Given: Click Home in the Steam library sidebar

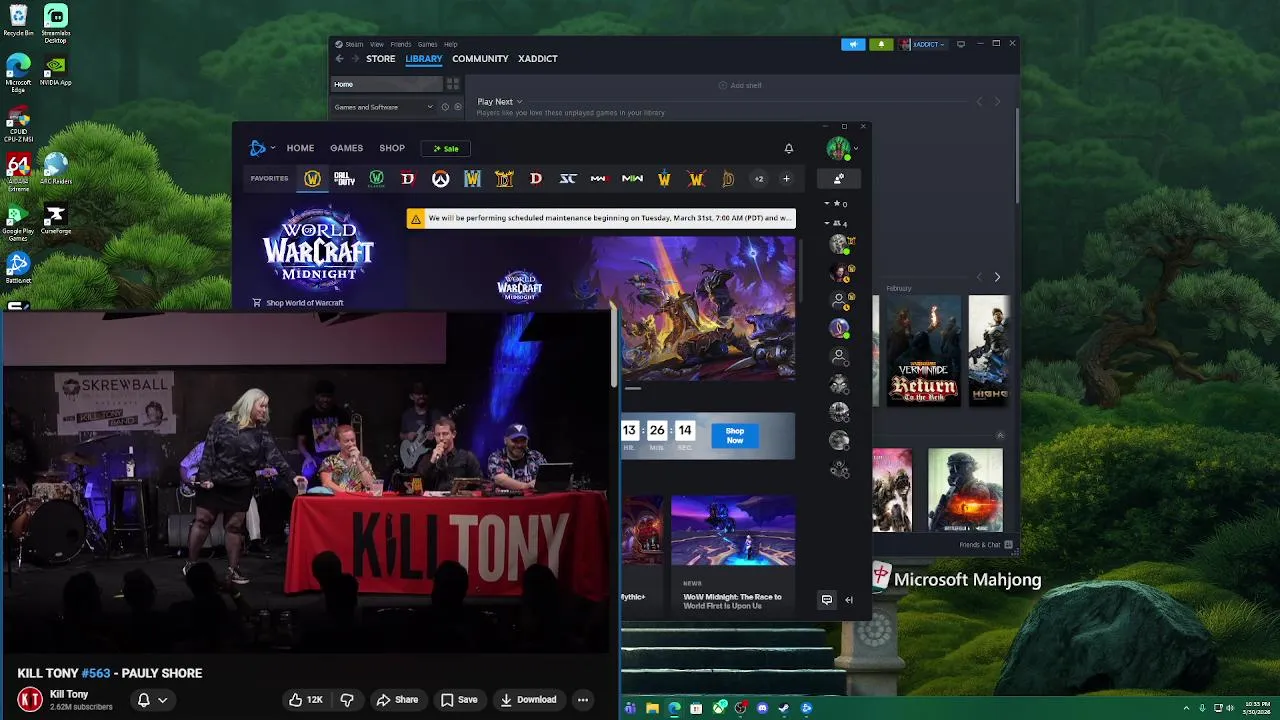Looking at the screenshot, I should tap(388, 85).
